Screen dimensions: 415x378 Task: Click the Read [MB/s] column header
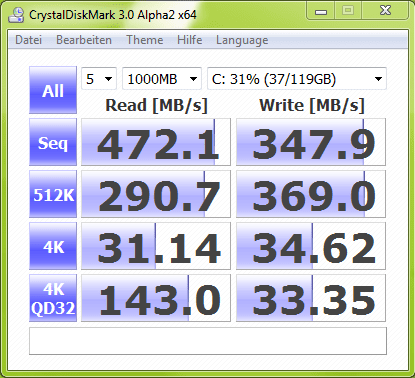point(156,105)
